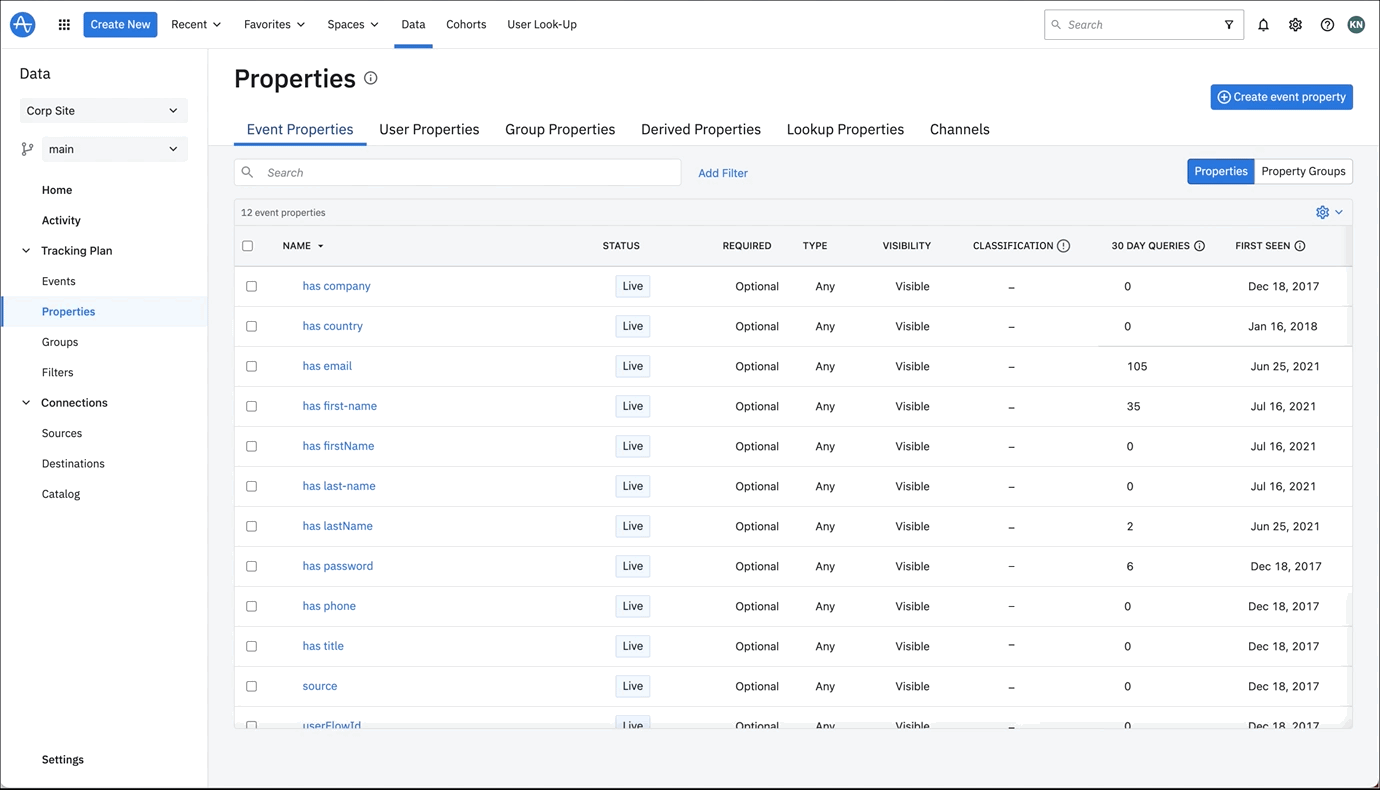
Task: Click the Classification column info icon
Action: (1064, 246)
